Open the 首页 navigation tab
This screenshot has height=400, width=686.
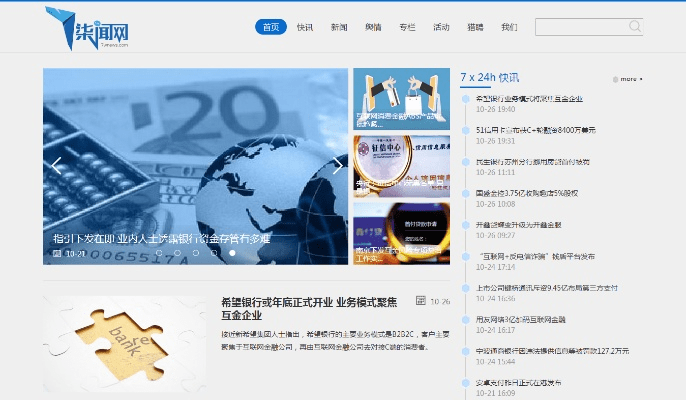271,27
